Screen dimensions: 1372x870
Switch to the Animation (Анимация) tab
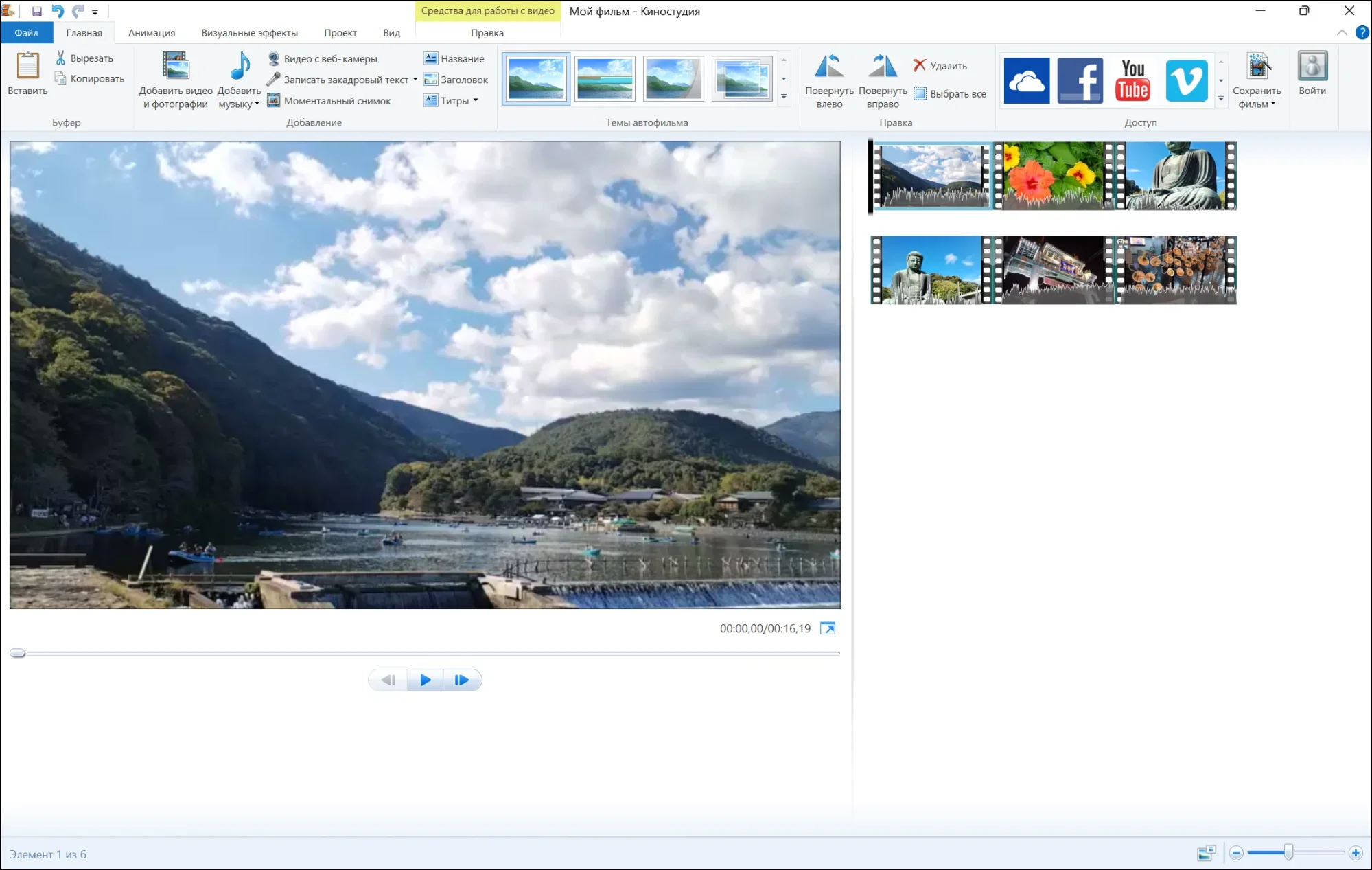152,32
